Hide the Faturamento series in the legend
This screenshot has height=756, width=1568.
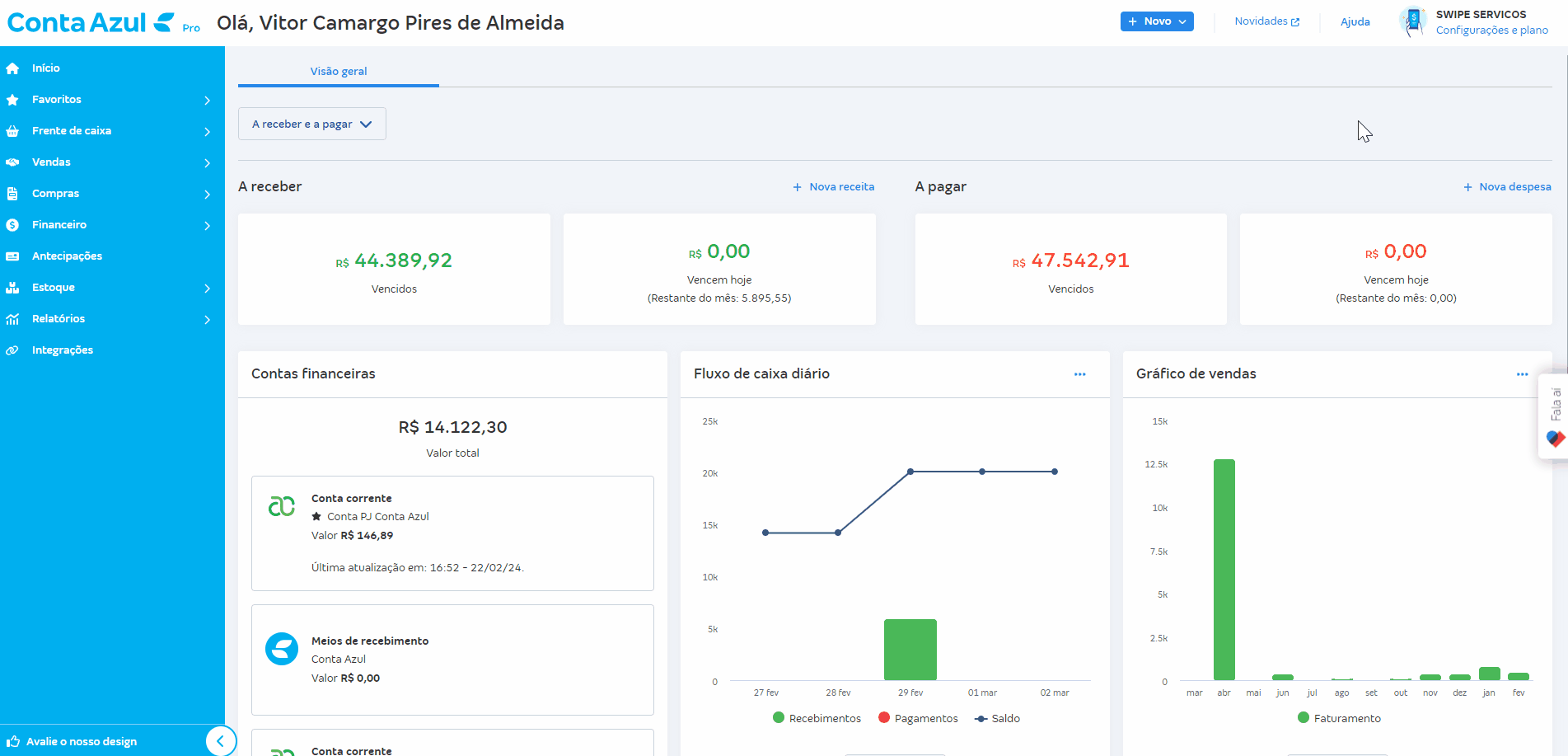[x=1339, y=718]
